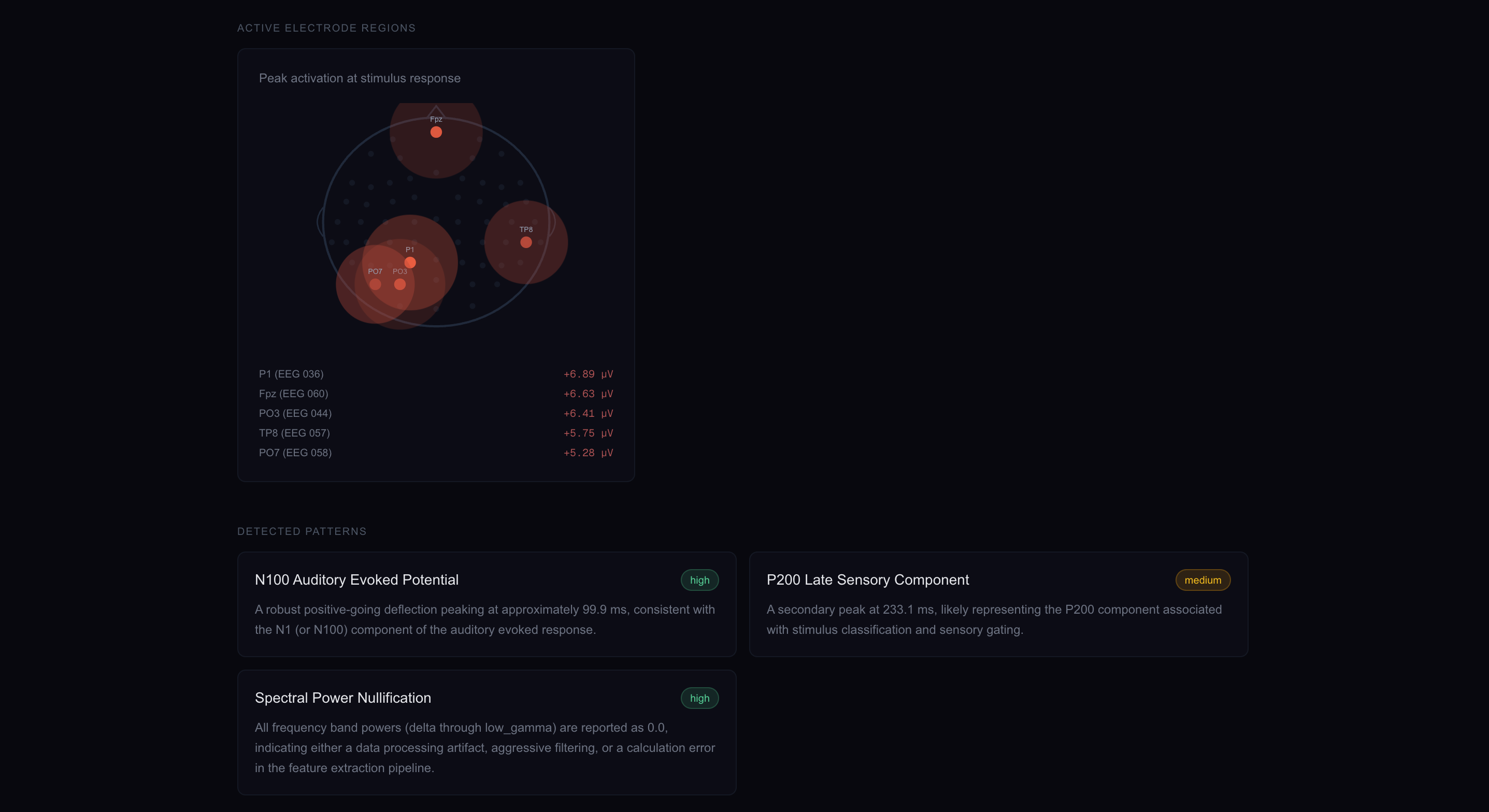Click the P1 electrode marker
Viewport: 1489px width, 812px height.
coord(410,263)
